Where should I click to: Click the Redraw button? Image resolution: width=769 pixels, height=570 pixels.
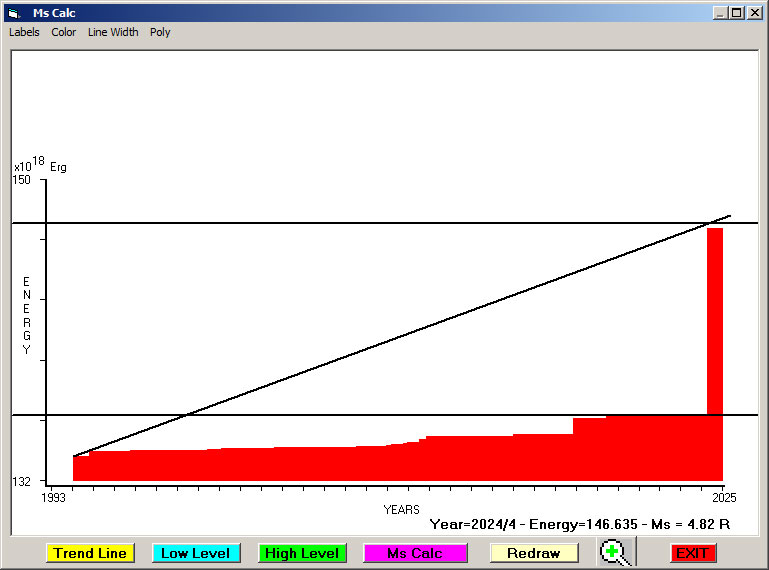coord(534,553)
